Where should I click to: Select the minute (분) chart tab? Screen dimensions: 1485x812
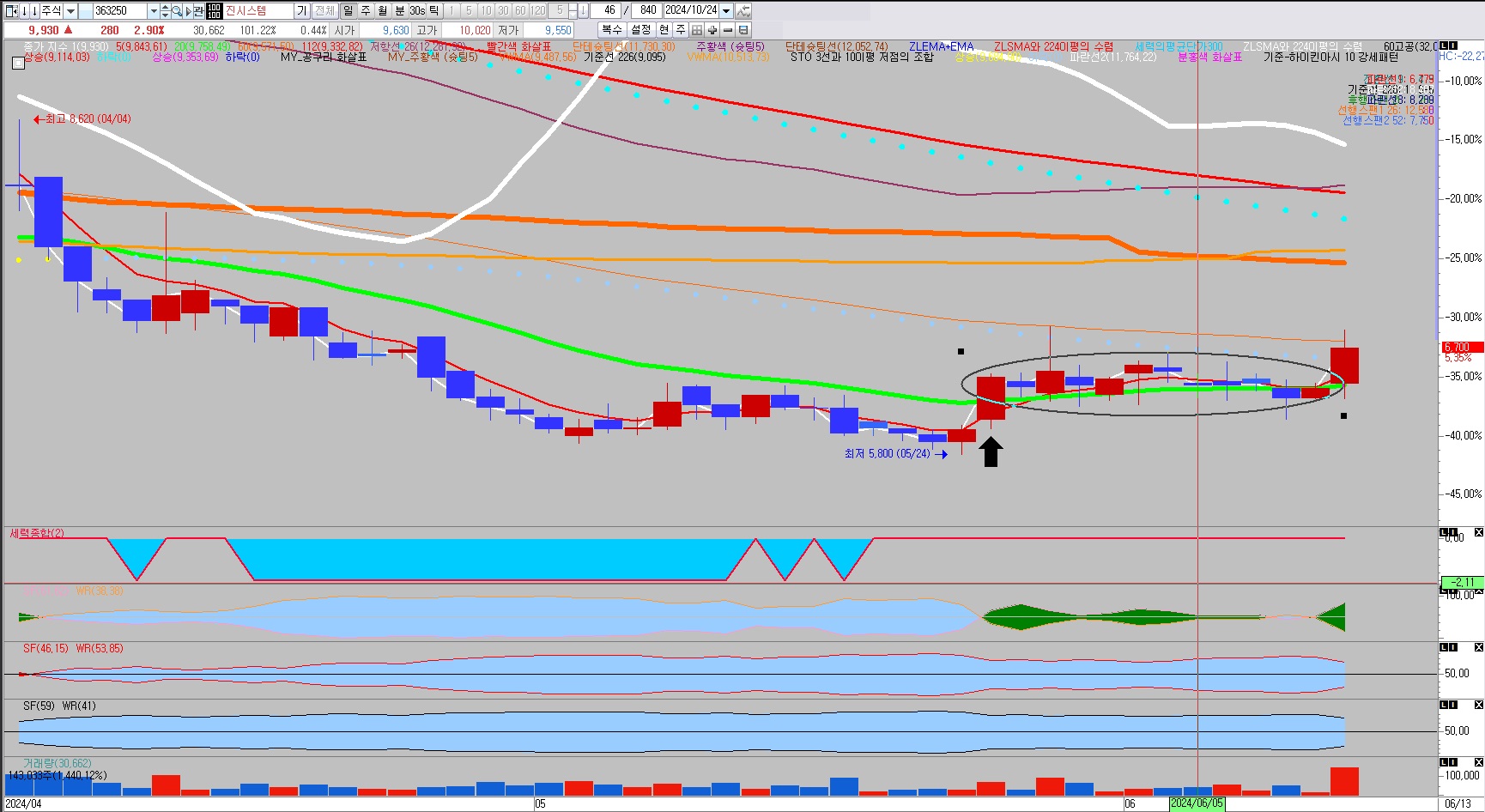pyautogui.click(x=399, y=10)
